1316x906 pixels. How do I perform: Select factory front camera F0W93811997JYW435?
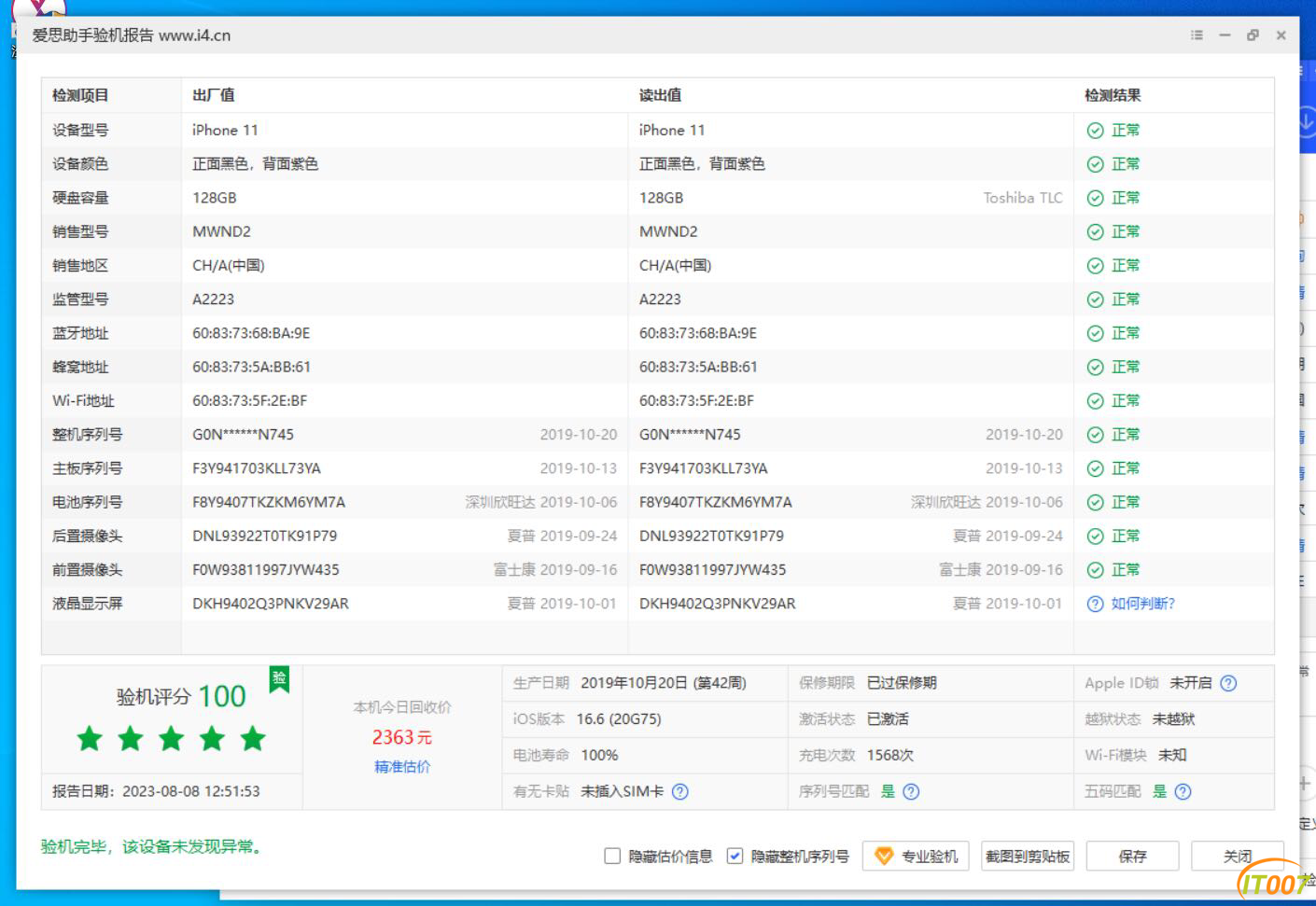click(266, 570)
